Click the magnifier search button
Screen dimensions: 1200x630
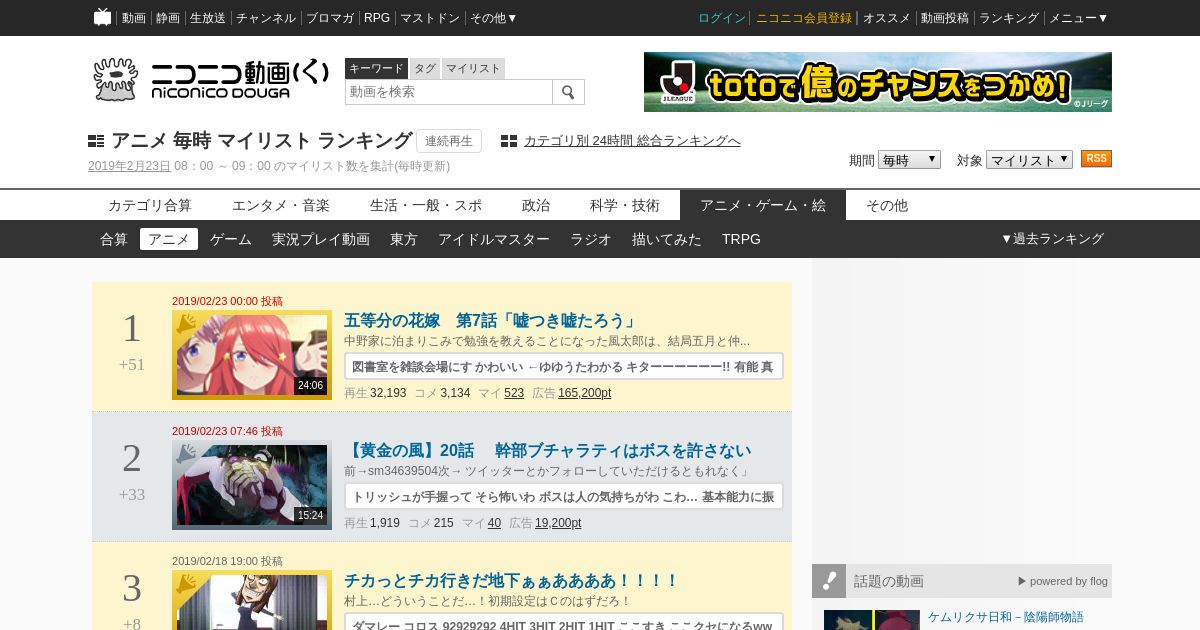[x=568, y=92]
